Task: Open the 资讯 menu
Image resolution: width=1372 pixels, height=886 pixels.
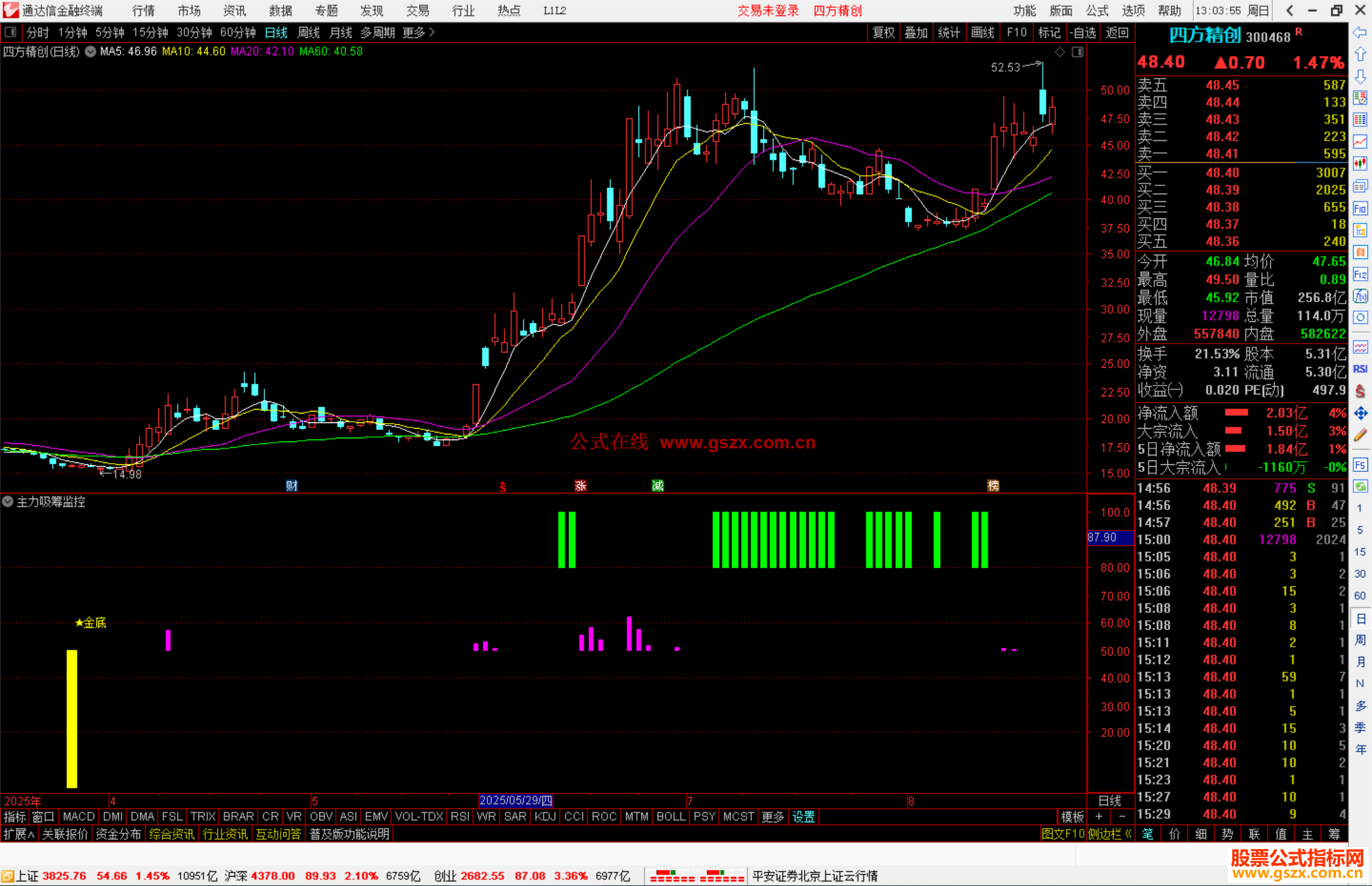Action: (x=234, y=10)
